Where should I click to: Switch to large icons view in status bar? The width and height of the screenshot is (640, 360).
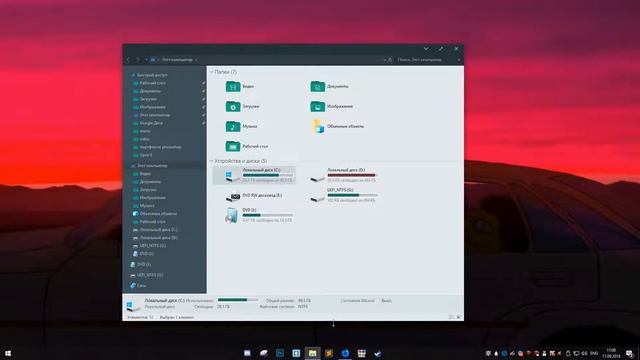coord(459,317)
